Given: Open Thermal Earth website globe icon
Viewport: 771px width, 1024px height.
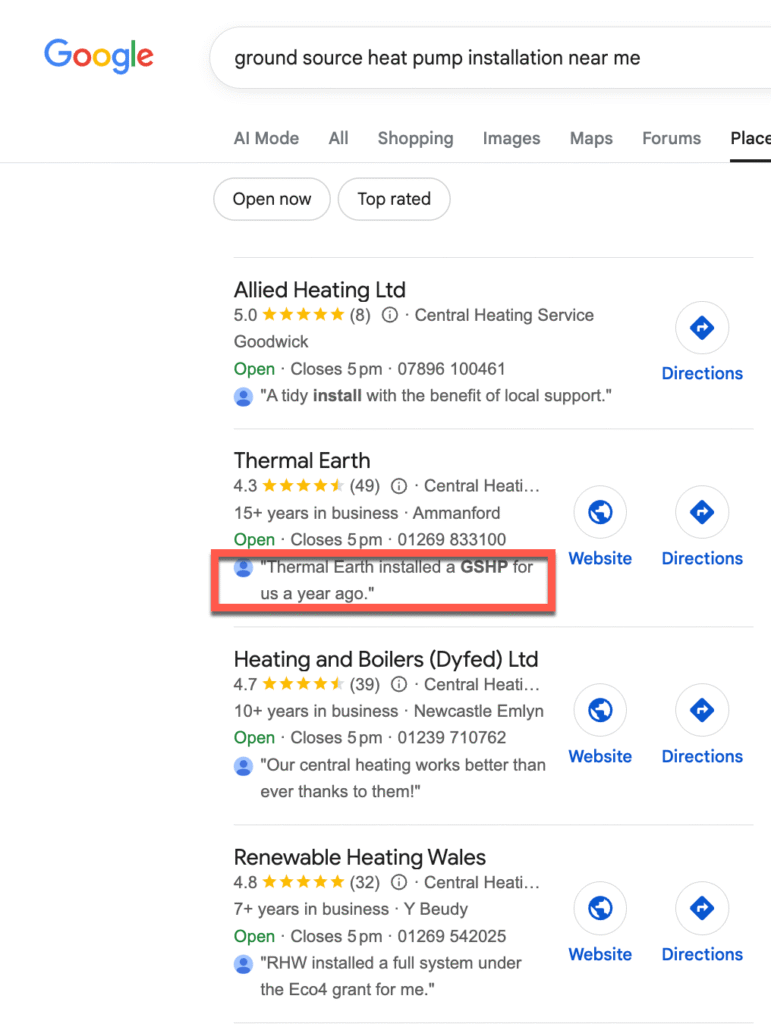Looking at the screenshot, I should coord(600,513).
